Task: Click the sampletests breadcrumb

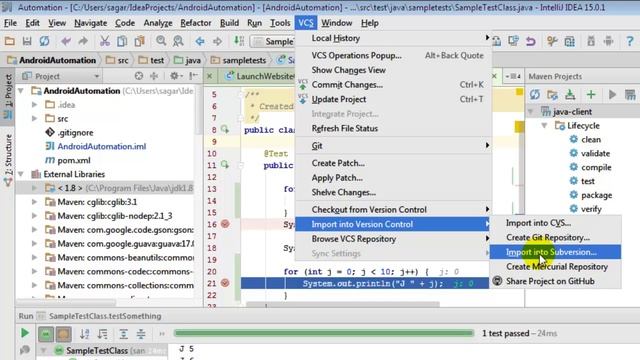Action: (x=238, y=60)
